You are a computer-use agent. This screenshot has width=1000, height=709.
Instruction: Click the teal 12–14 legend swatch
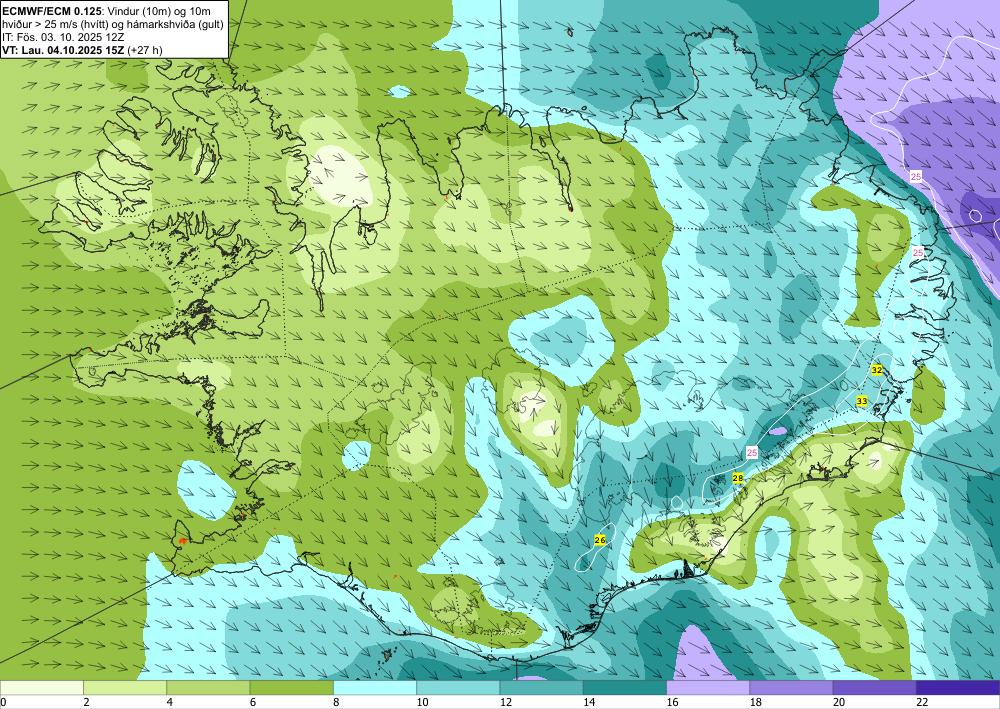(x=541, y=688)
